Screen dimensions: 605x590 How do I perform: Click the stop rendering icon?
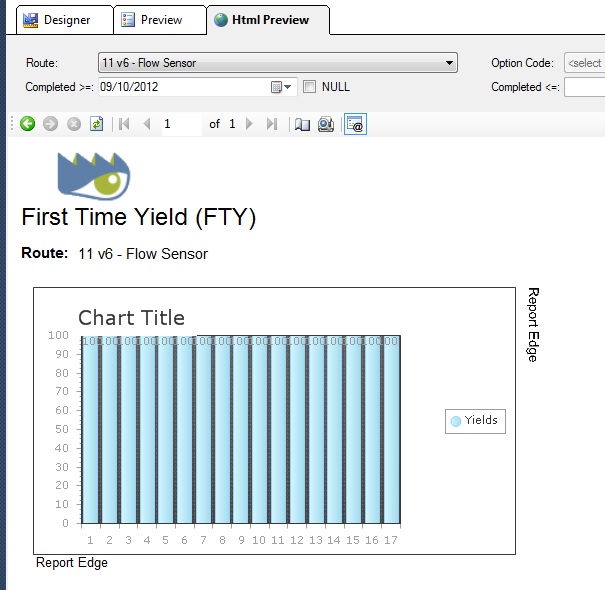pyautogui.click(x=73, y=124)
